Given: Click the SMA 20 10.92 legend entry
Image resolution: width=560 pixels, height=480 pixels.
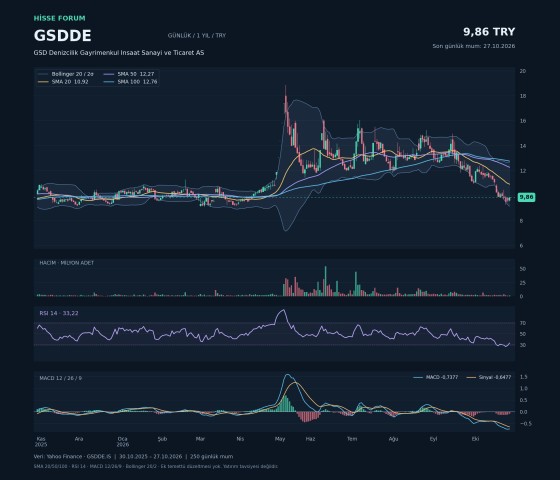Looking at the screenshot, I should pyautogui.click(x=63, y=82).
